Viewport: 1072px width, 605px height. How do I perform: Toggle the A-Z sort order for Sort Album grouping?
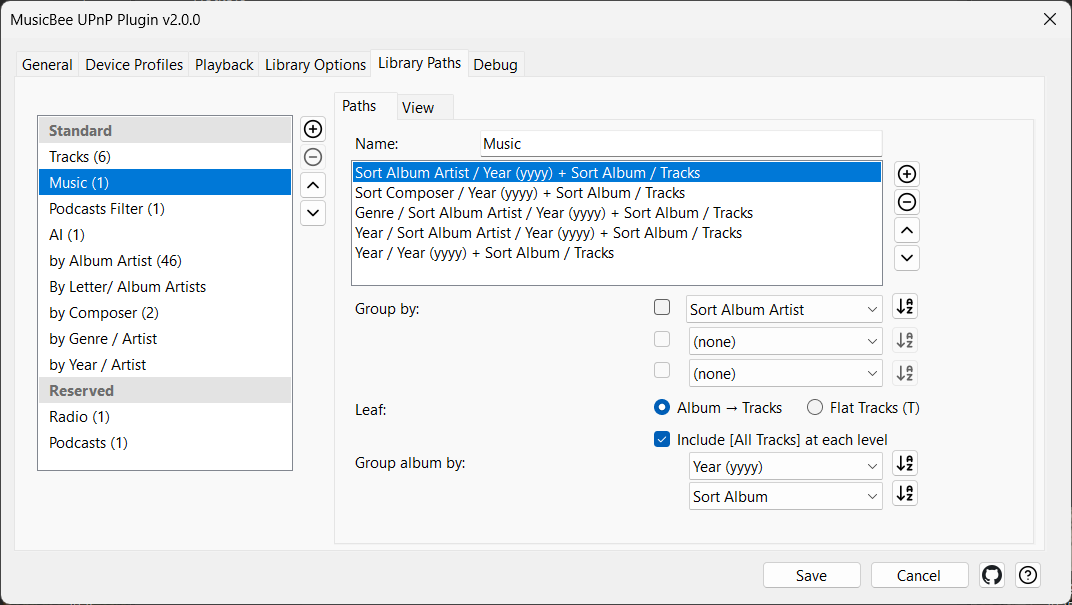[x=905, y=494]
